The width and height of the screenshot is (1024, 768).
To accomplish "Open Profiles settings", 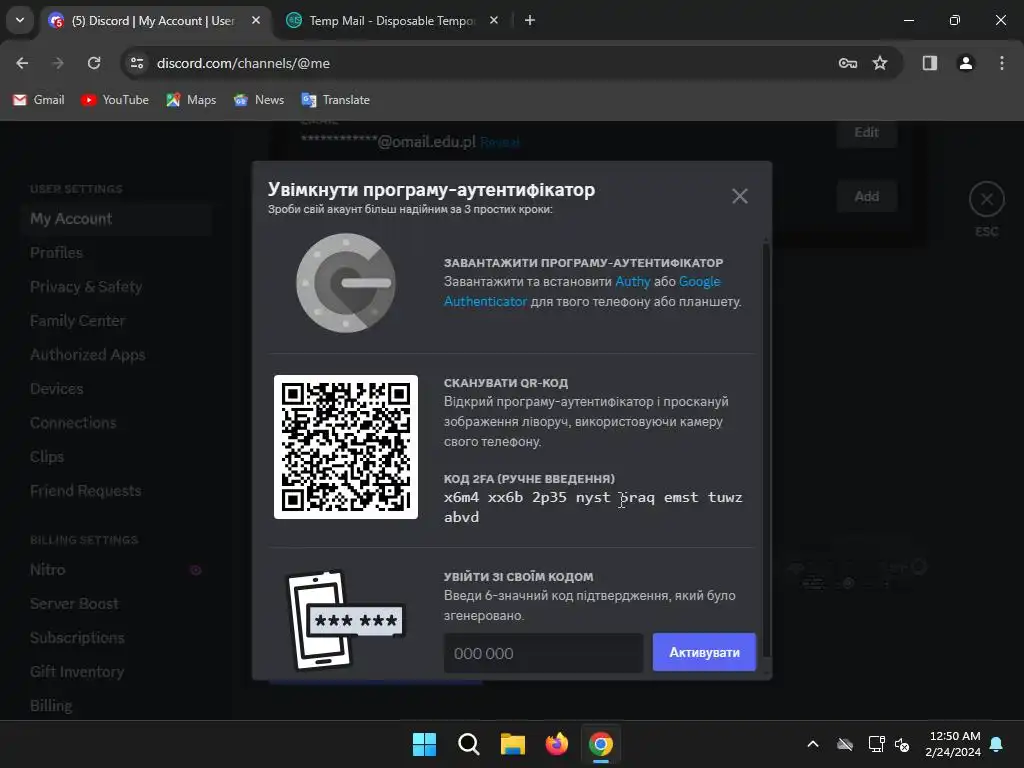I will (118, 253).
